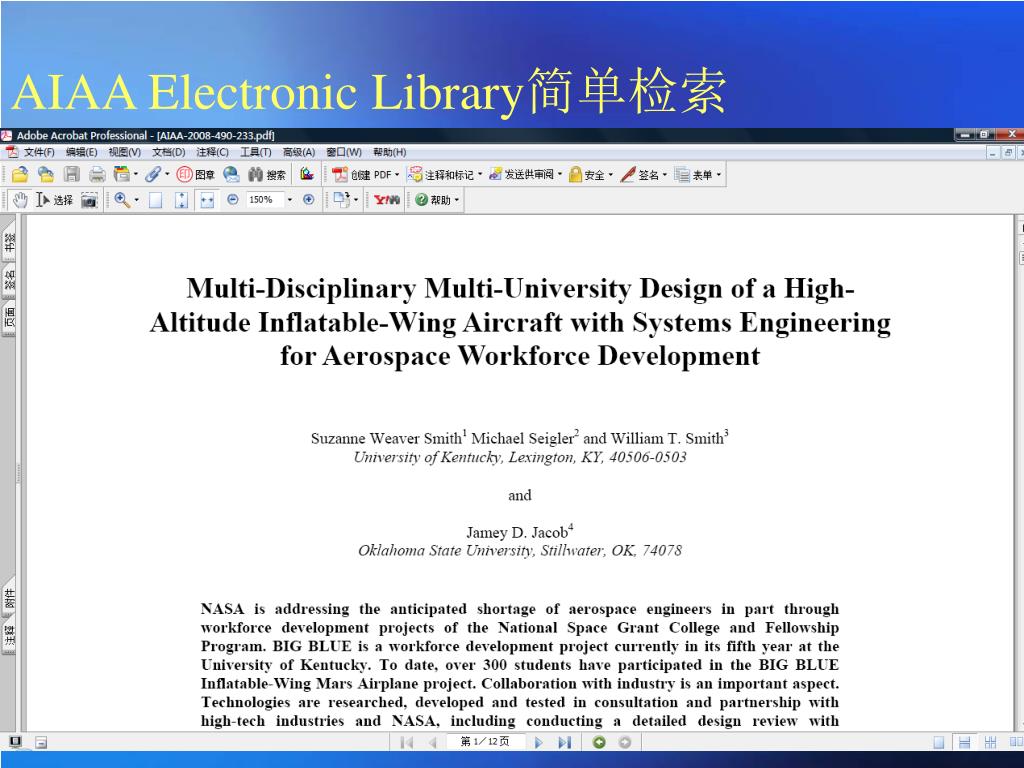Click the rotate page view icon
The width and height of the screenshot is (1024, 768).
point(342,200)
